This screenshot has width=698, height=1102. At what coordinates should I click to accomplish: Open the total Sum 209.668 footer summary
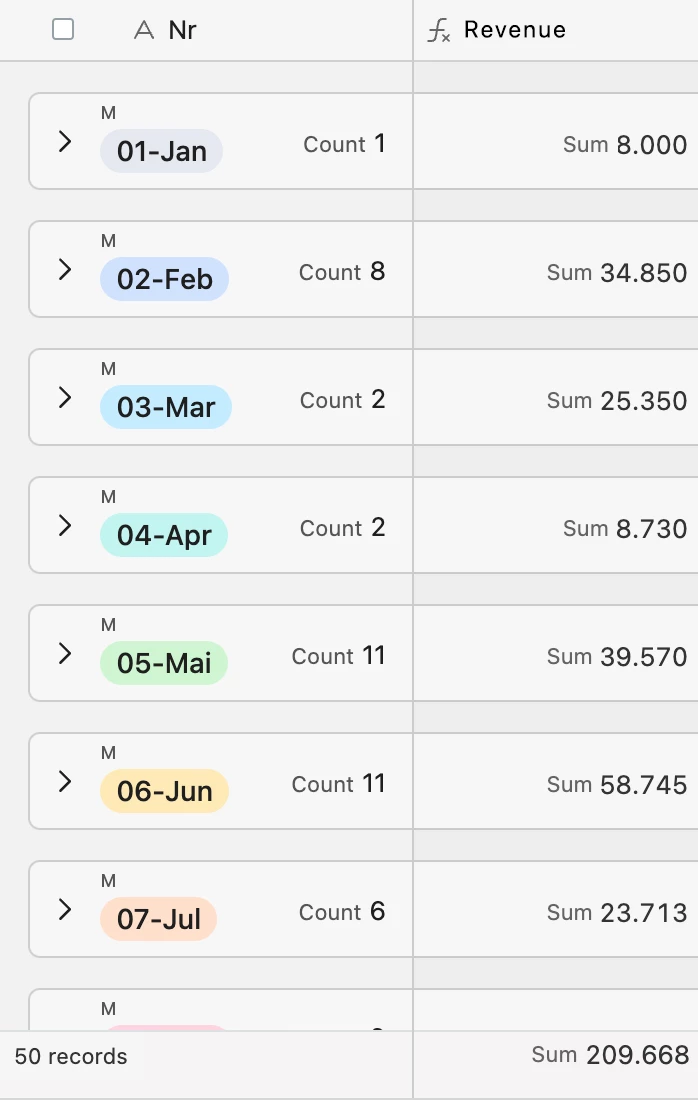(610, 1055)
